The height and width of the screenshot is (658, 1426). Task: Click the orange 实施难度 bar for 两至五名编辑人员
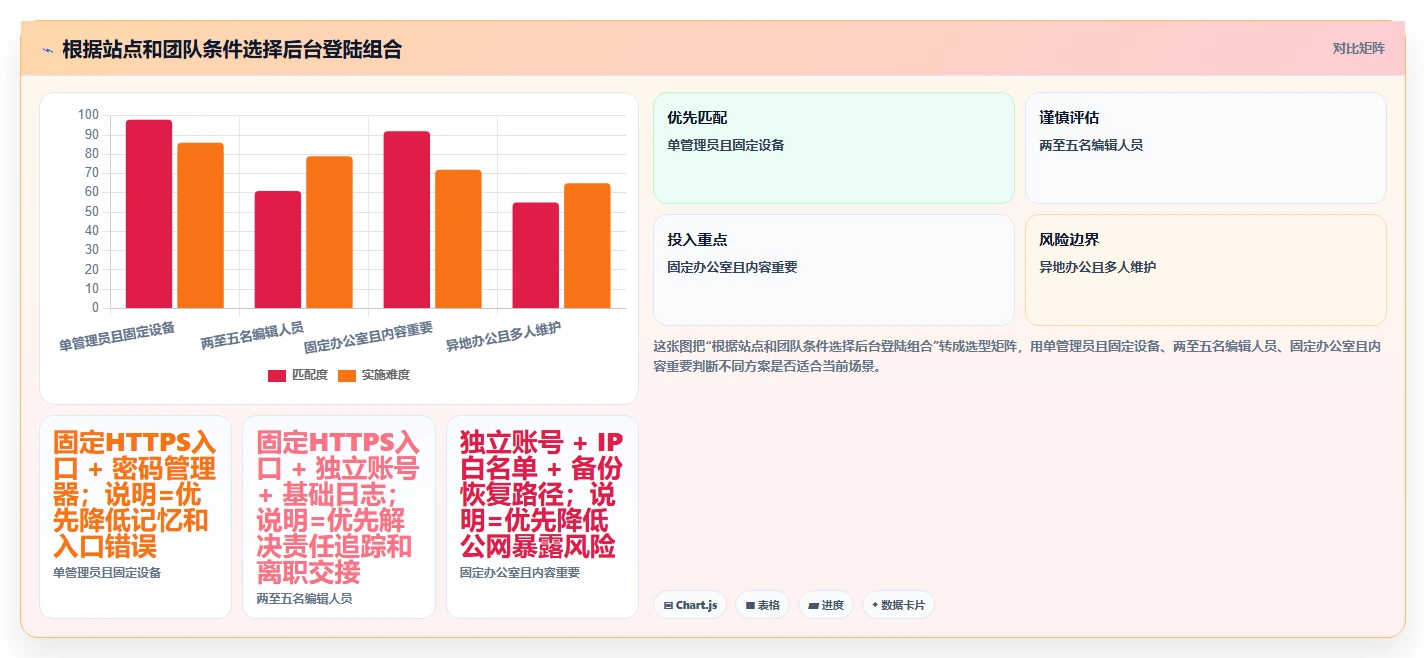click(x=330, y=232)
